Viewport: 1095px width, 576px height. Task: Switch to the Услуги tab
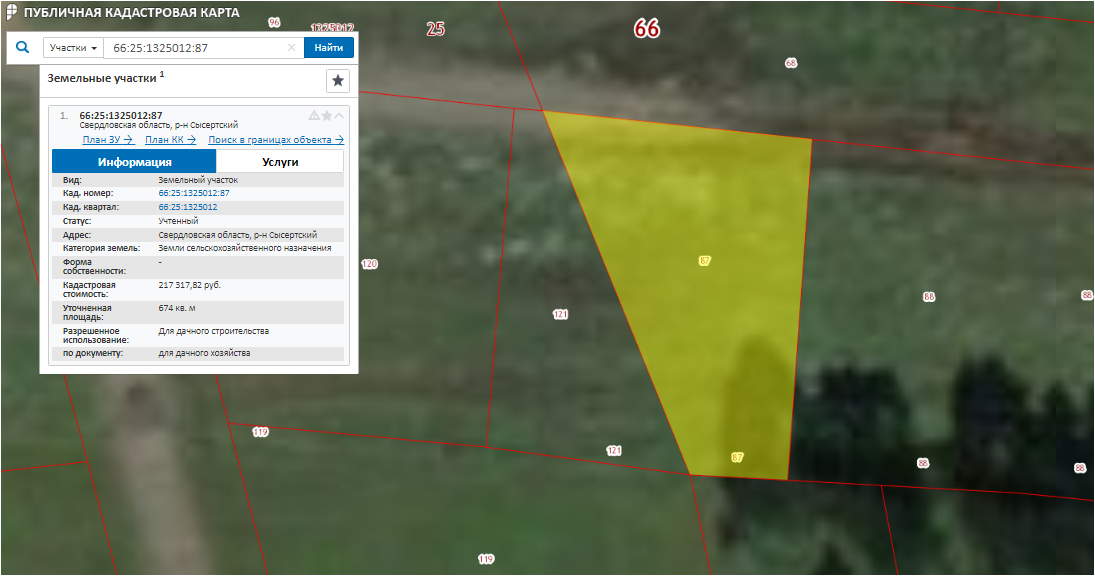click(x=280, y=162)
